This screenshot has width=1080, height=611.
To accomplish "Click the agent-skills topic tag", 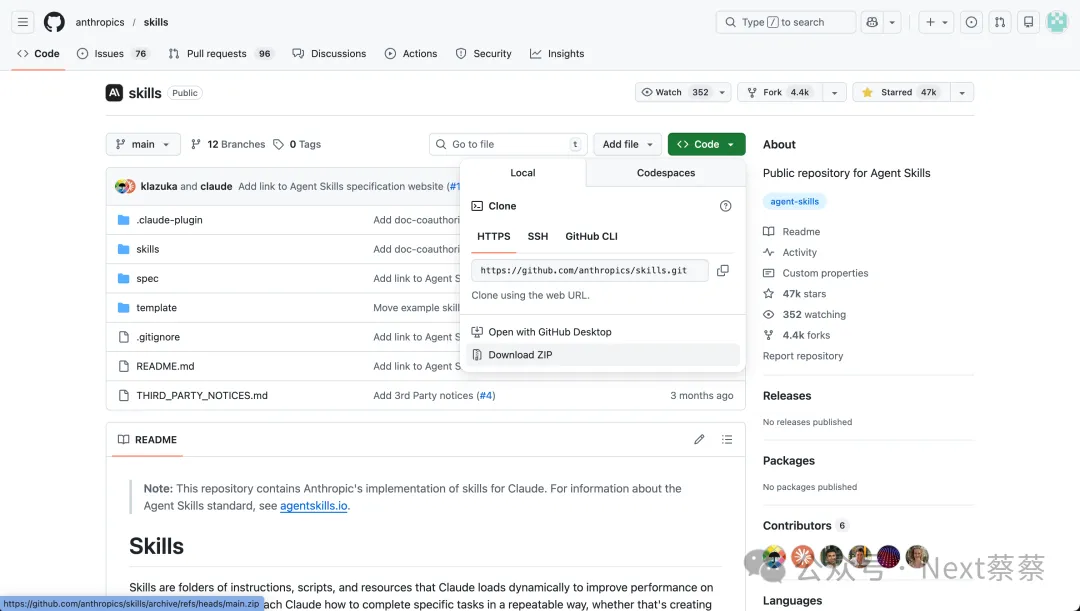I will [x=795, y=202].
